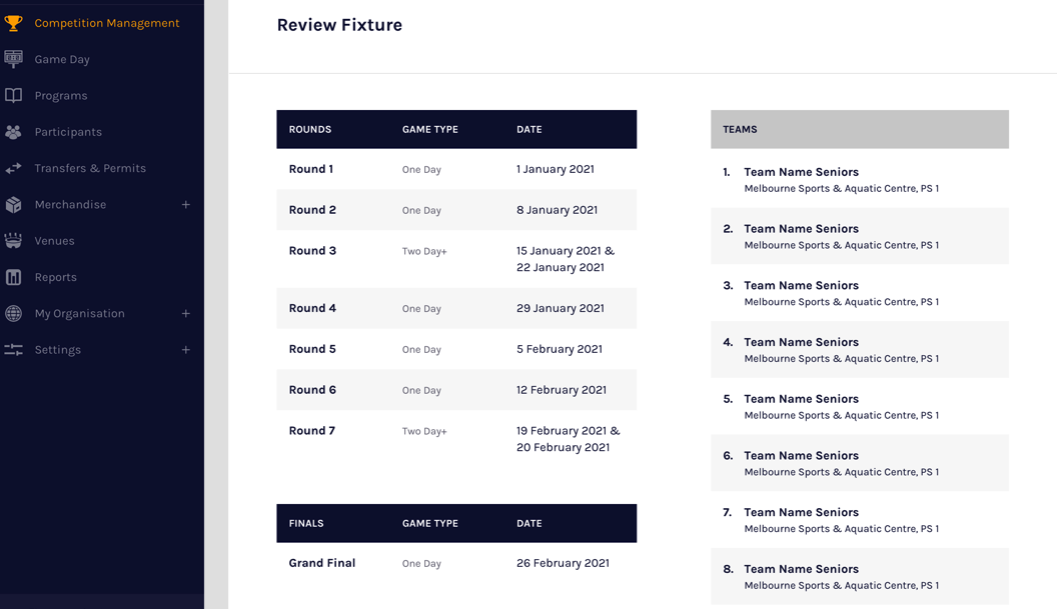Click the Transfers & Permits arrows icon
Viewport: 1057px width, 609px height.
coord(13,168)
